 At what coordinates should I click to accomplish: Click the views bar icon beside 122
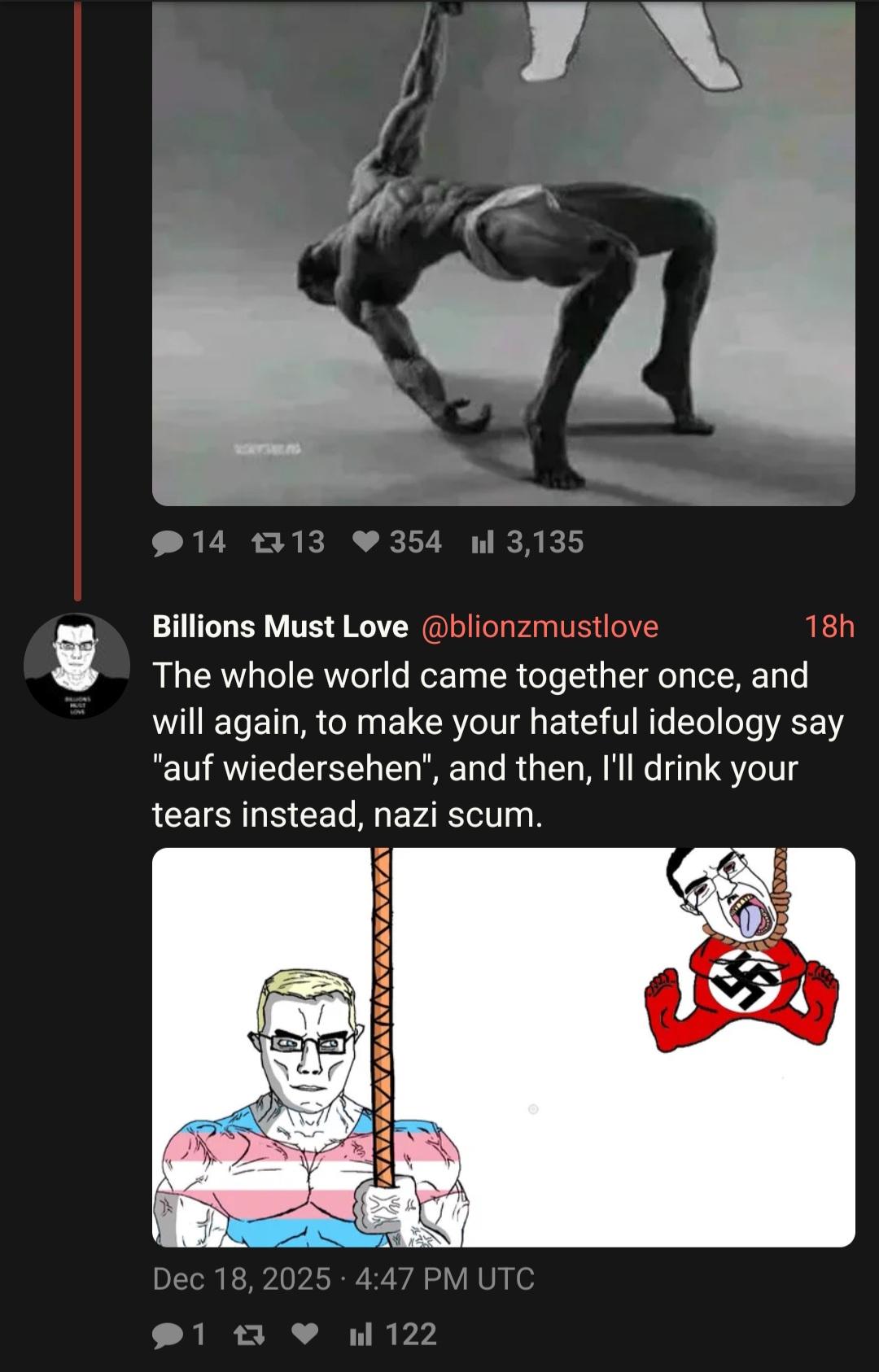361,1335
